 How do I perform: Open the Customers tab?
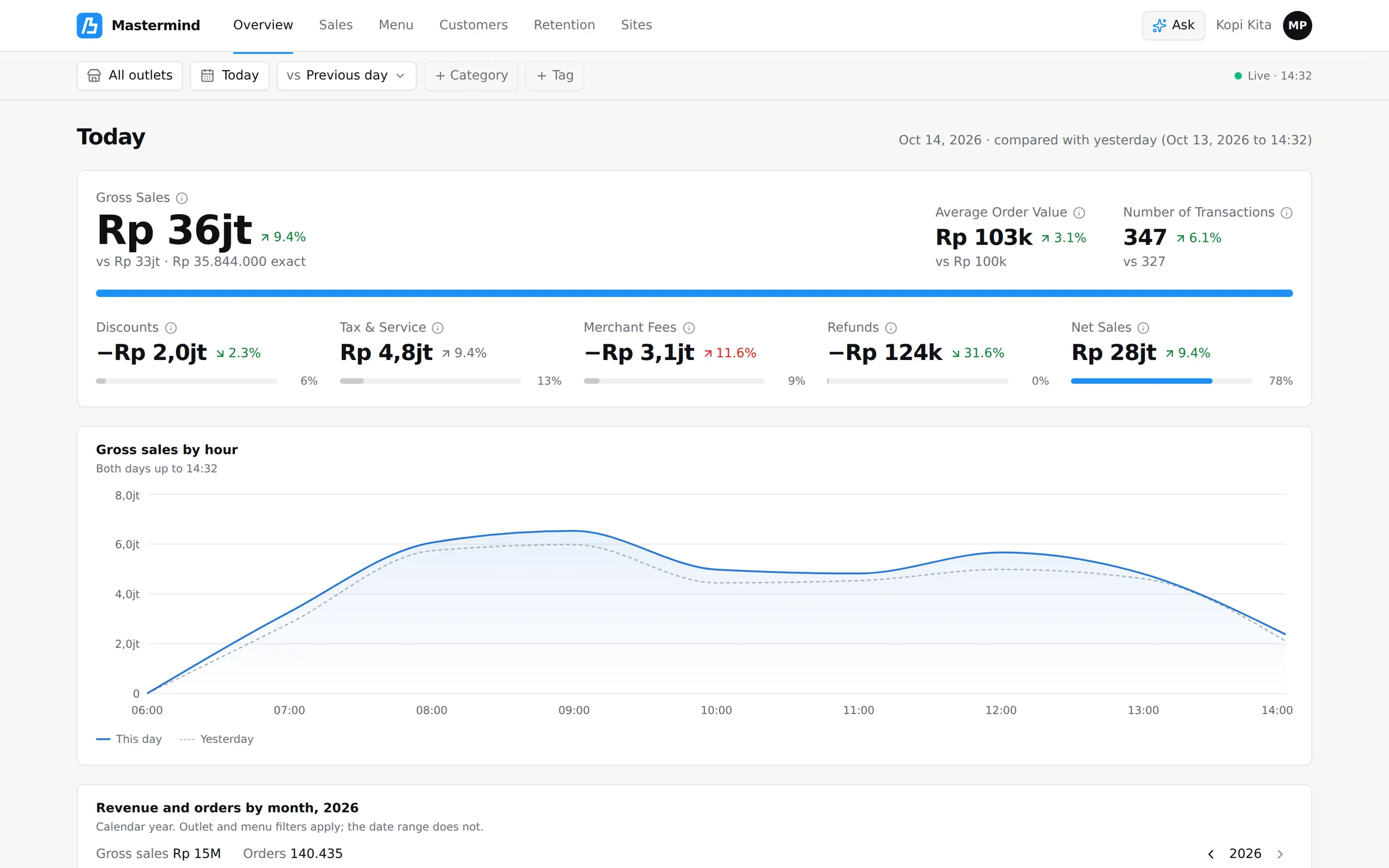[x=473, y=25]
